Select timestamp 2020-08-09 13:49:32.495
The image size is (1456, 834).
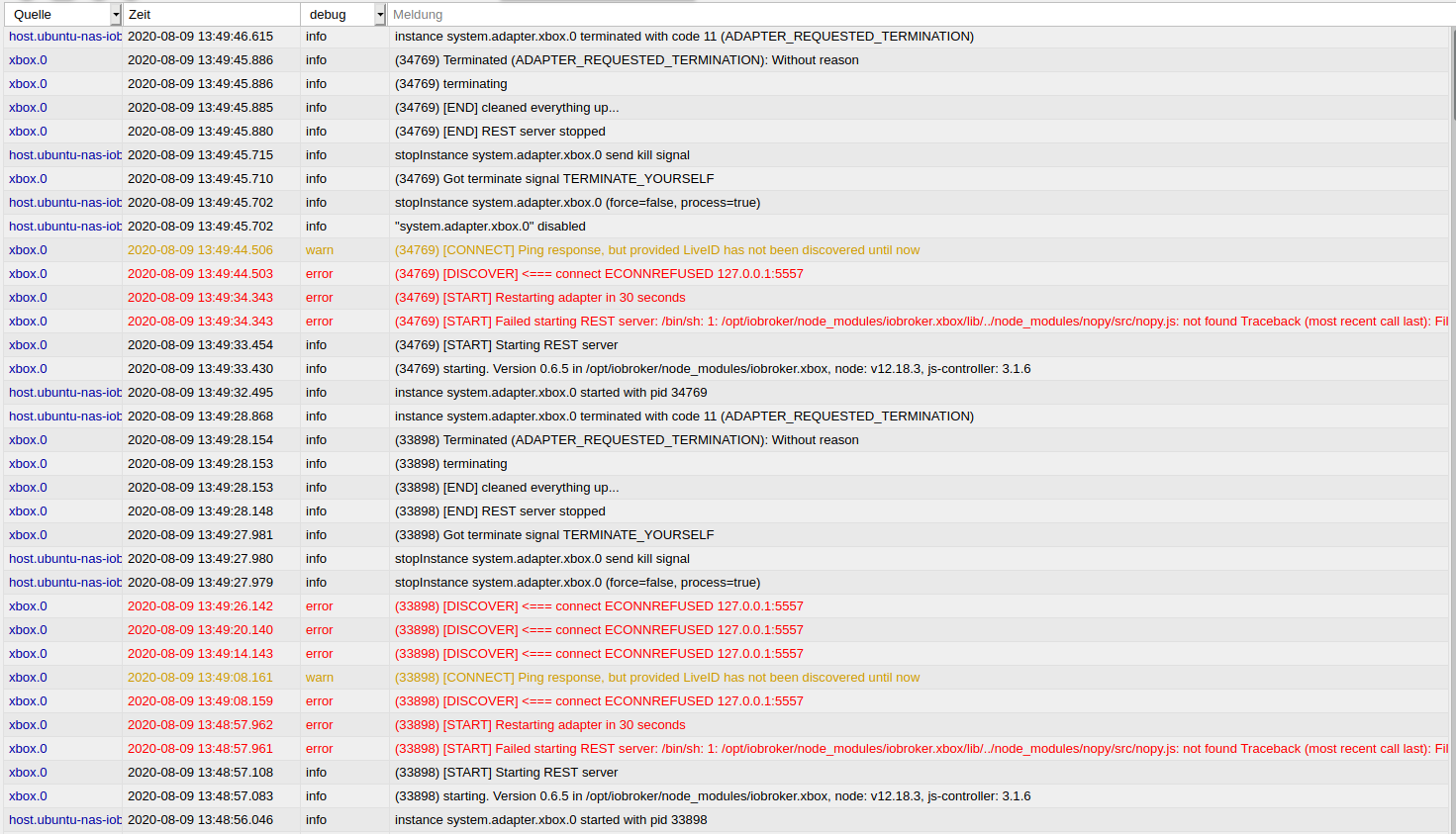200,393
